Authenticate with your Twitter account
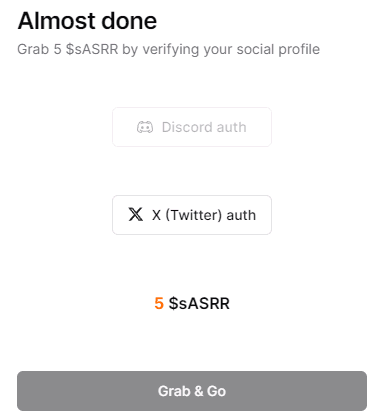 (192, 215)
